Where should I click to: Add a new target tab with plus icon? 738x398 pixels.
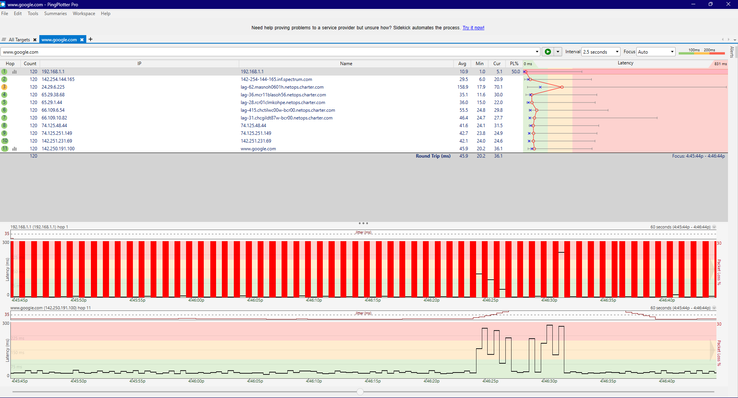(x=90, y=40)
